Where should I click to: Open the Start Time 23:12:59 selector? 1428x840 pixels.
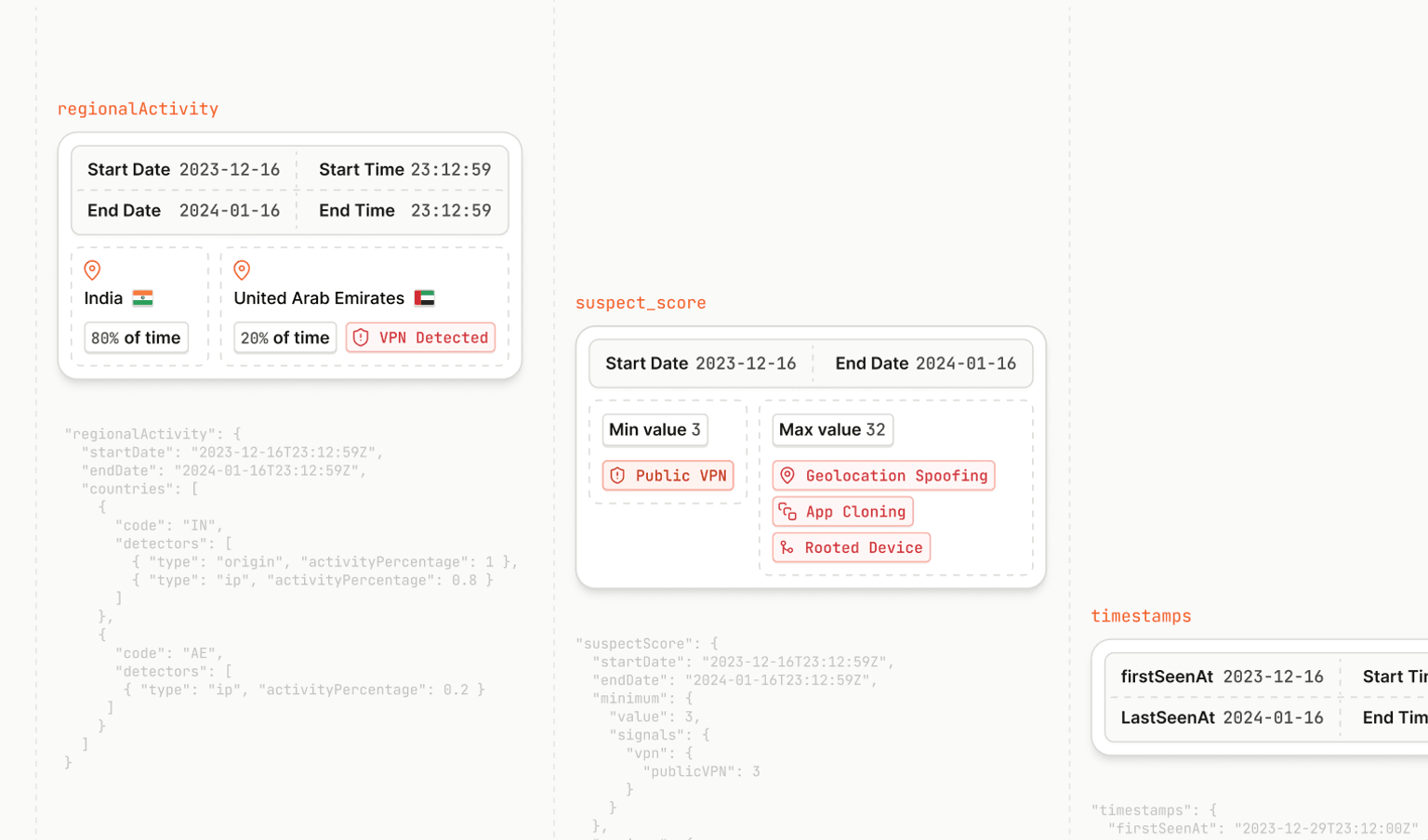point(451,169)
